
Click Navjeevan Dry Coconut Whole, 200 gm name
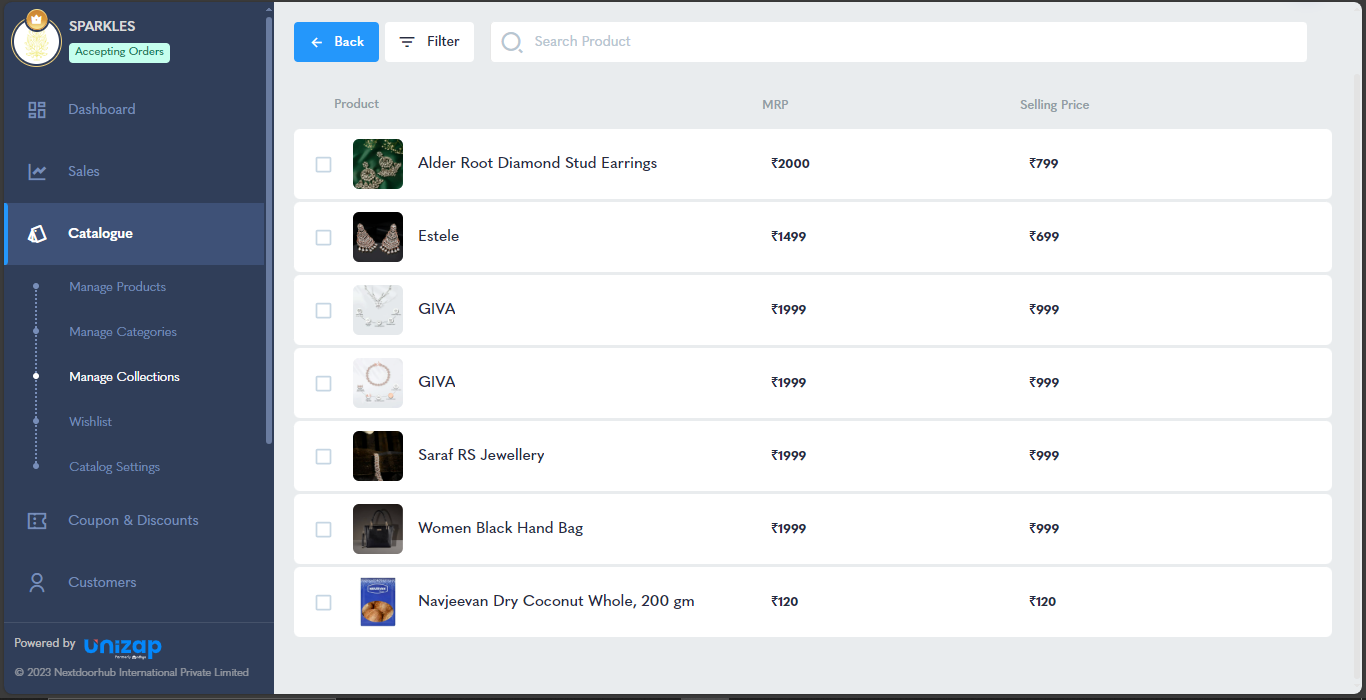[x=556, y=601]
